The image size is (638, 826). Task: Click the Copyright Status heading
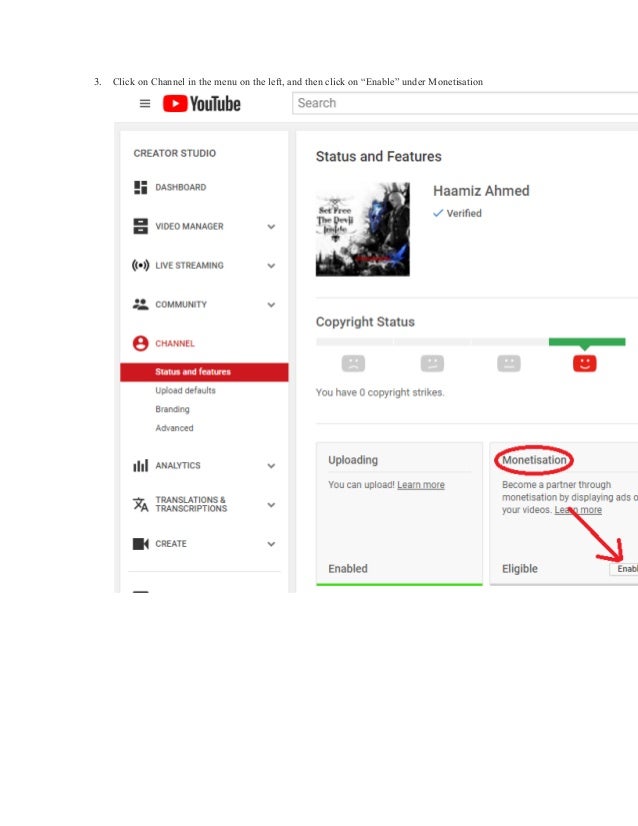(x=365, y=322)
